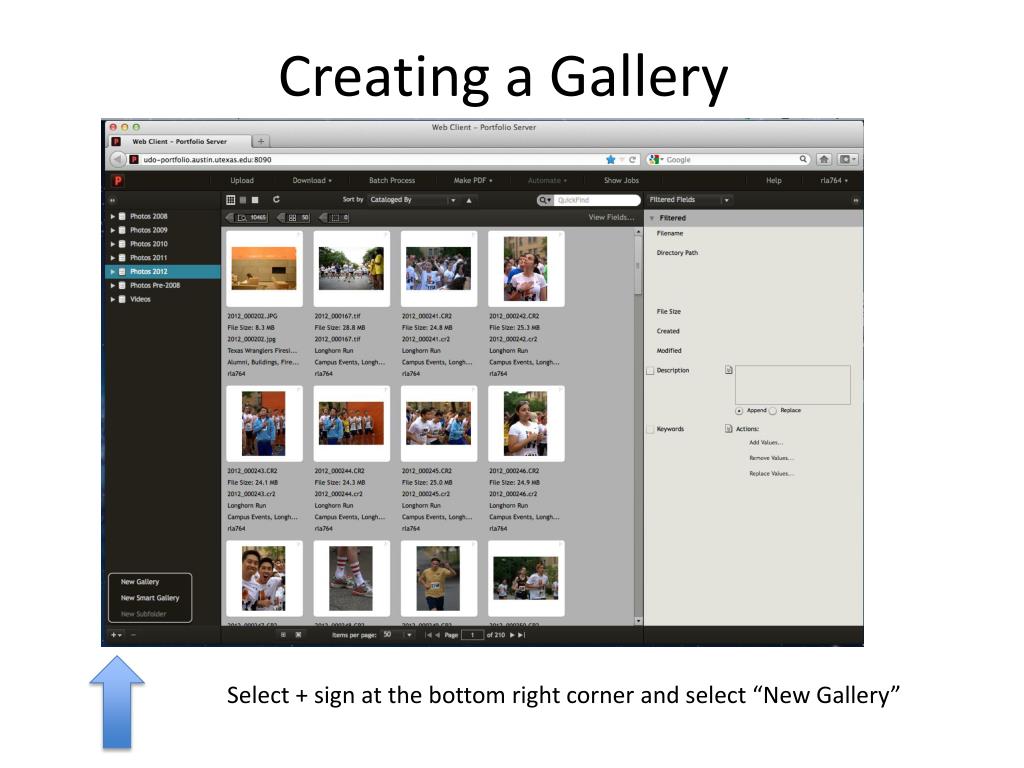
Task: Click the minus remove button at the bottom left
Action: tap(133, 635)
